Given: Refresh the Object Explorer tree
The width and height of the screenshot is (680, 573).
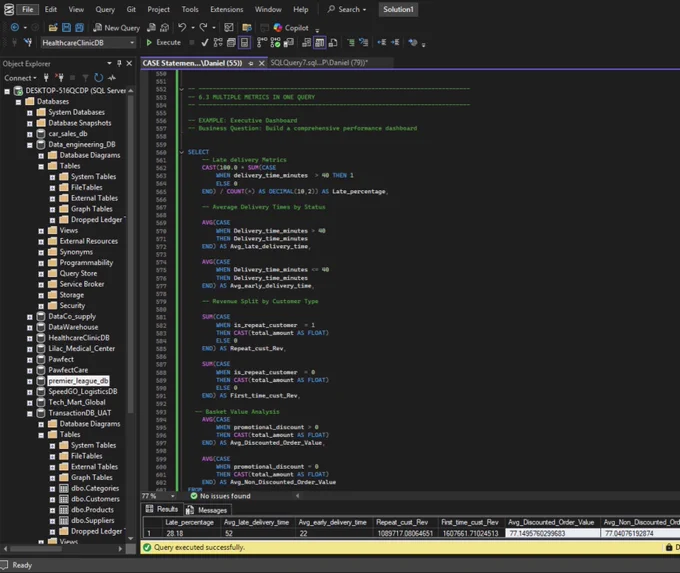Looking at the screenshot, I should (x=99, y=78).
